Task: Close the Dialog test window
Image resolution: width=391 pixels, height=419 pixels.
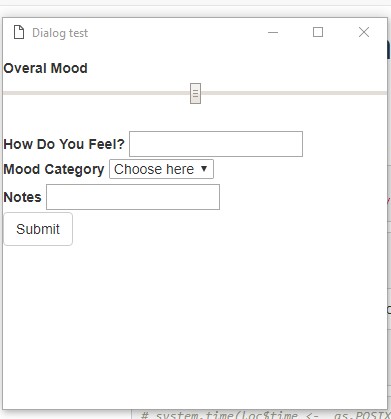Action: (364, 32)
